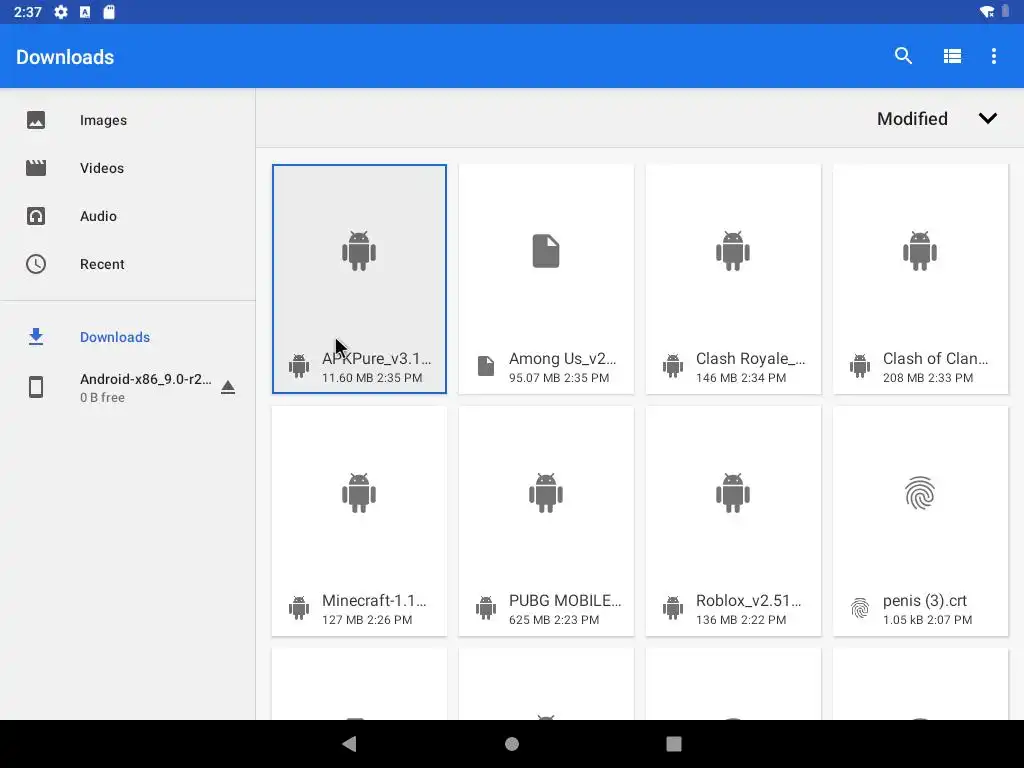Click the Downloads title in app bar
This screenshot has height=768, width=1024.
coord(65,57)
